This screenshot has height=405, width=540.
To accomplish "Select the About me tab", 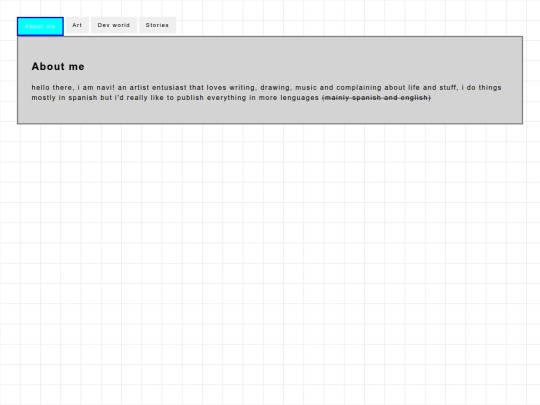I will coord(40,26).
